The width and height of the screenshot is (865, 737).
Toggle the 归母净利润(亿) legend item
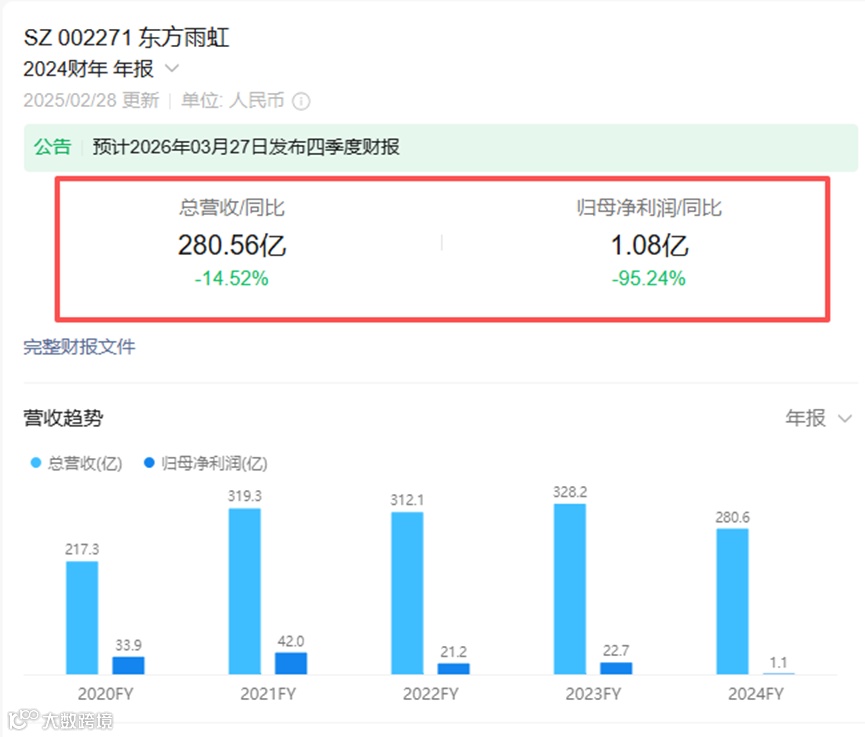click(205, 463)
